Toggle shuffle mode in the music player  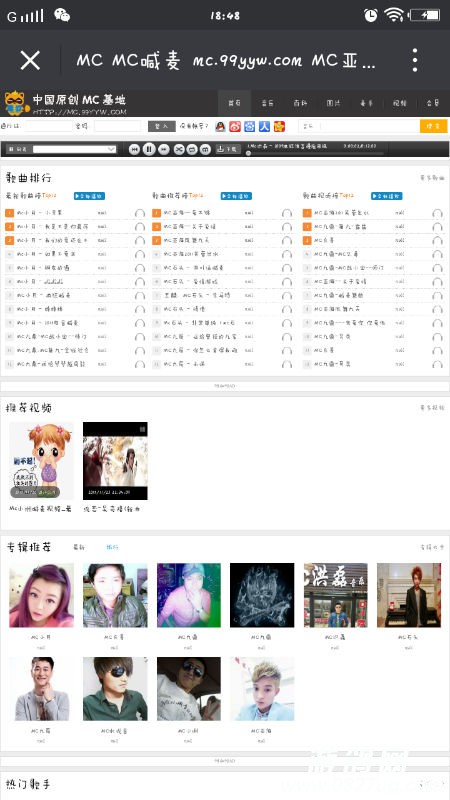pyautogui.click(x=179, y=149)
